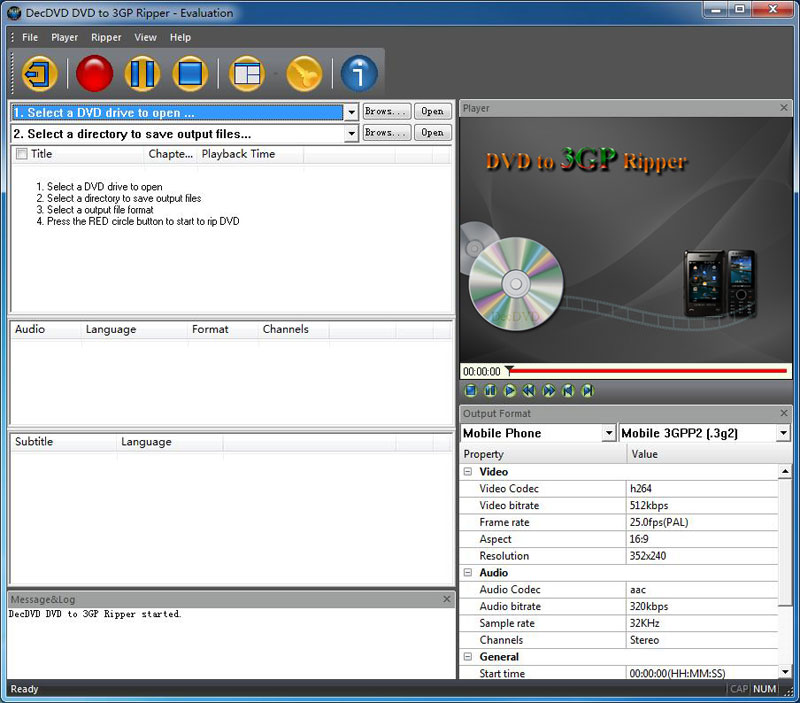
Task: Open the output directory dropdown
Action: click(351, 134)
